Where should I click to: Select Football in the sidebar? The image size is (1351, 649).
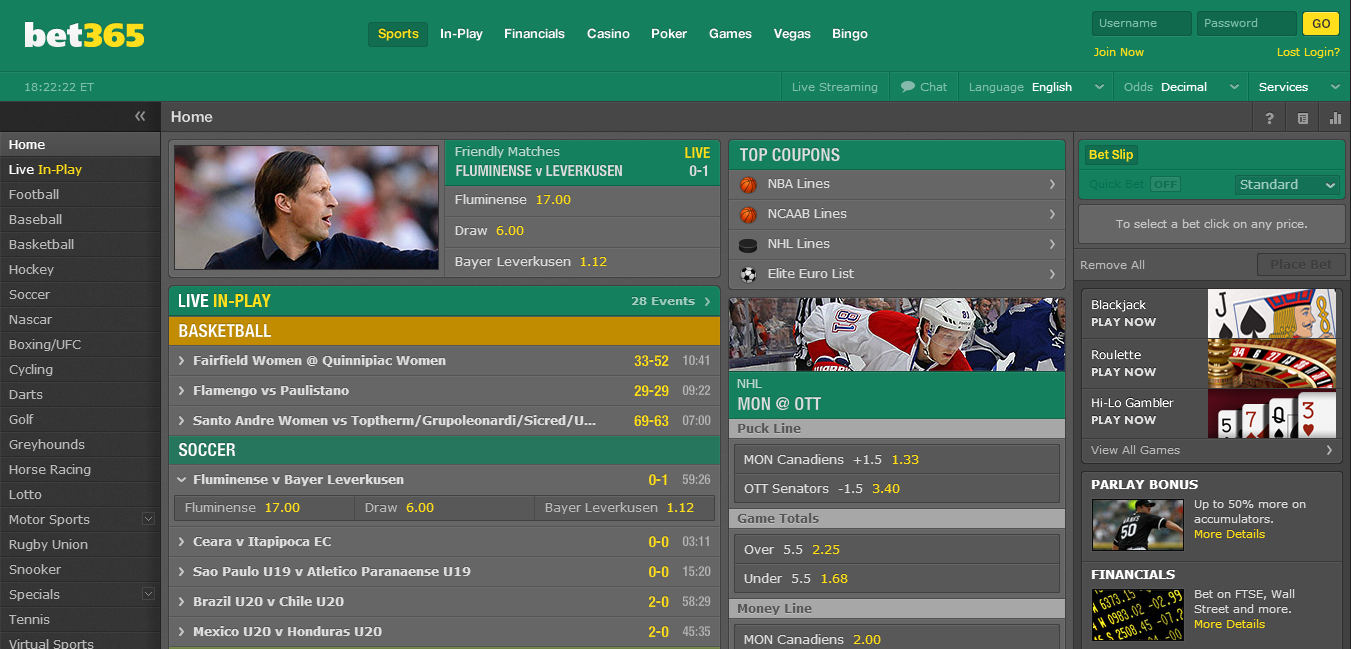(x=80, y=195)
